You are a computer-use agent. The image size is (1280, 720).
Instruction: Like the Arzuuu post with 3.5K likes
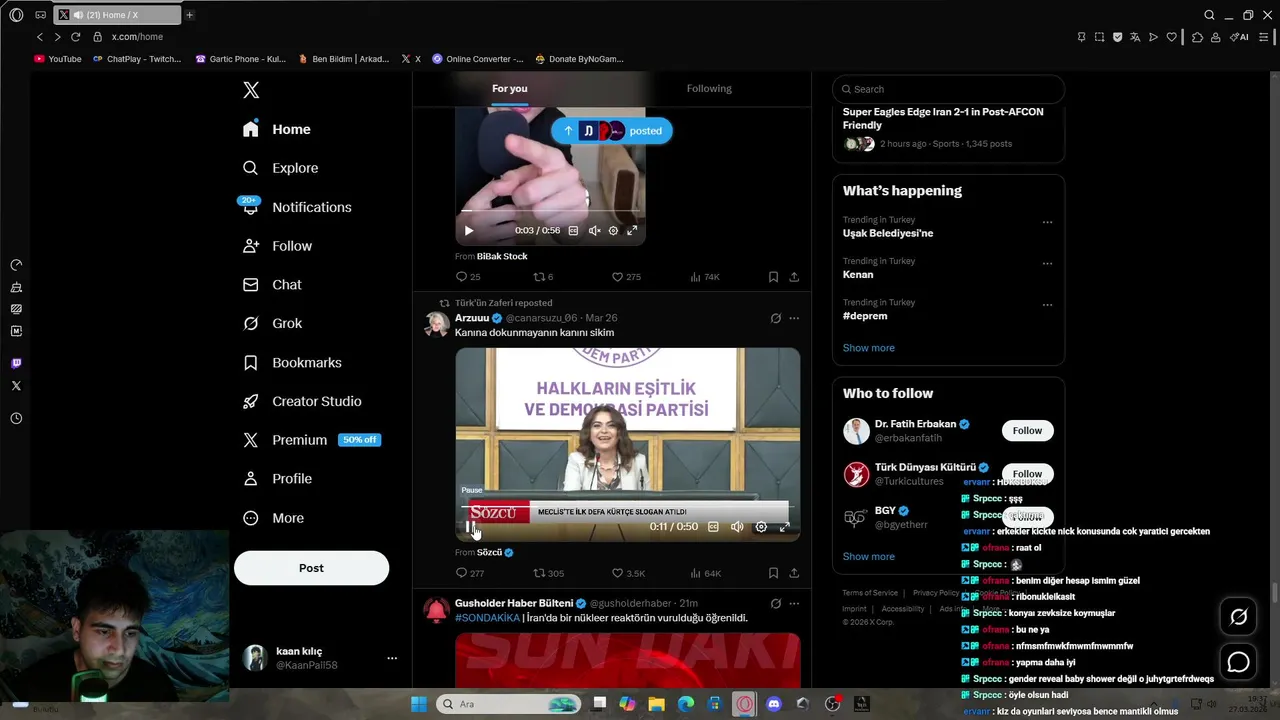(x=628, y=573)
